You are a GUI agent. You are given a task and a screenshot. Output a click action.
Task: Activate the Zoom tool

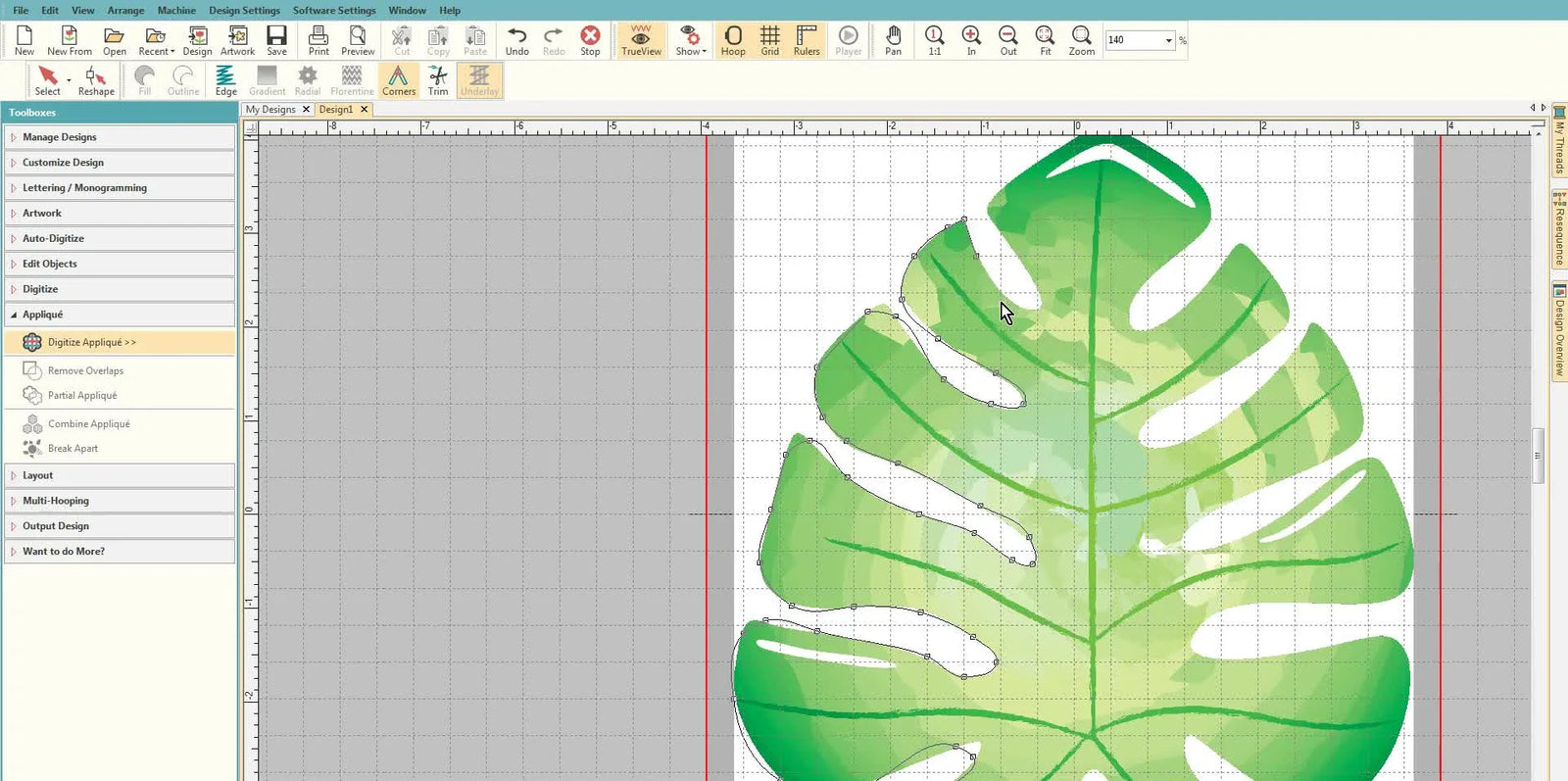(1082, 40)
